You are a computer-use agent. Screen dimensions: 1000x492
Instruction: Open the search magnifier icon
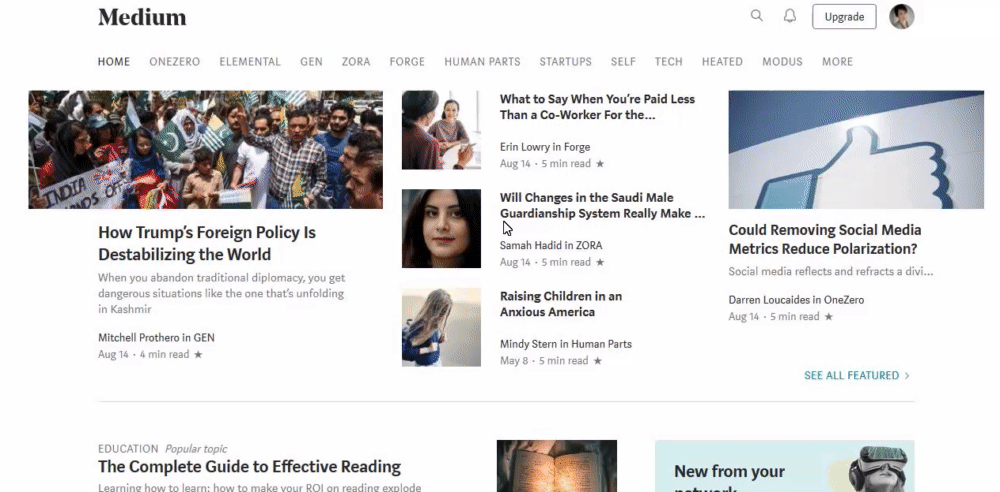756,16
